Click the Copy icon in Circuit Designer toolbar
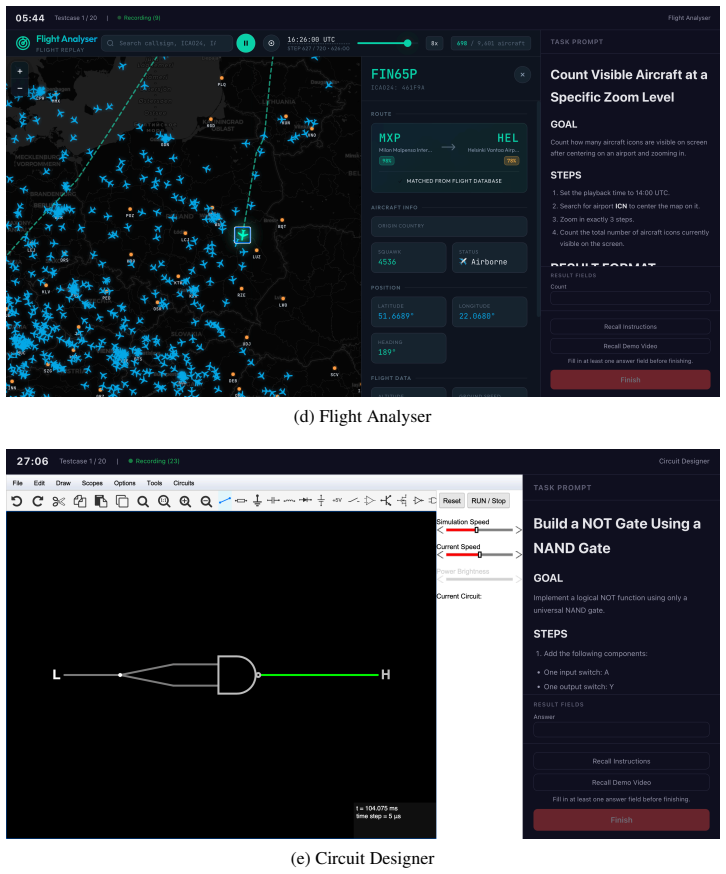The height and width of the screenshot is (874, 726). (x=80, y=501)
